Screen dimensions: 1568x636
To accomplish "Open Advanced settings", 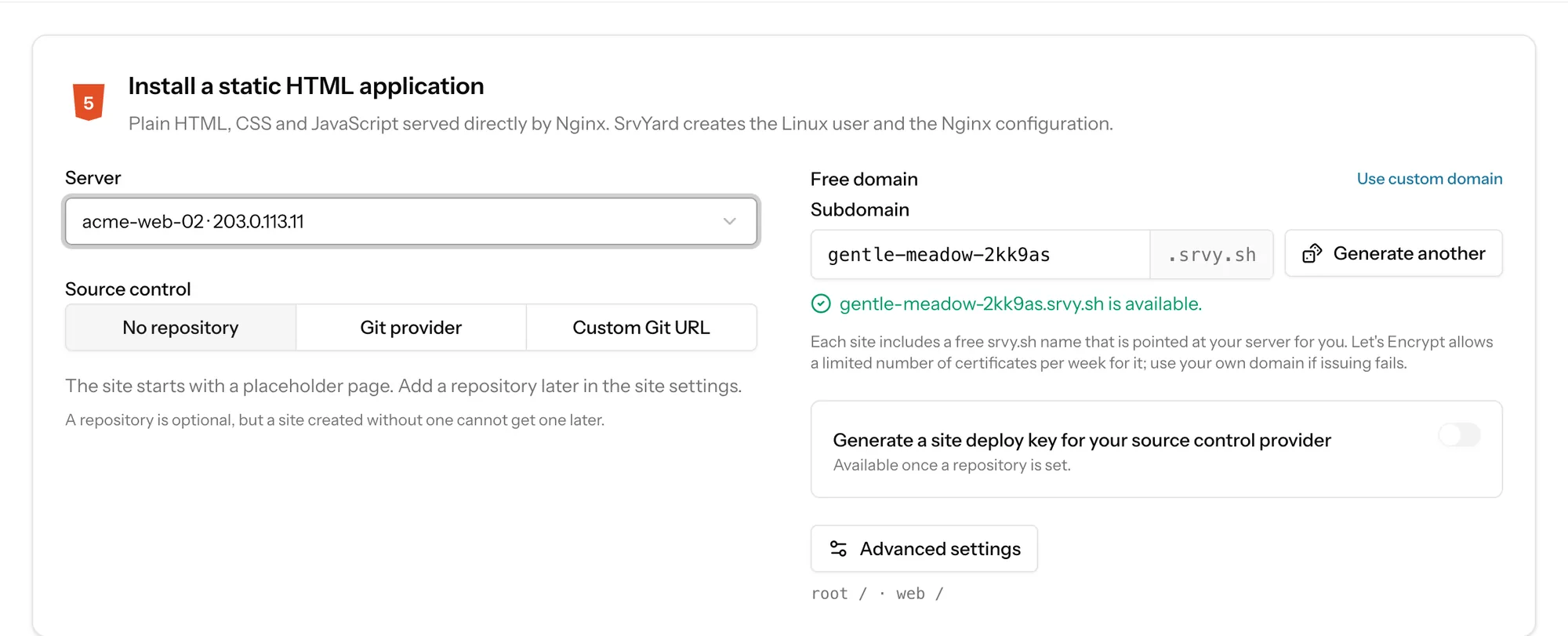I will point(924,549).
